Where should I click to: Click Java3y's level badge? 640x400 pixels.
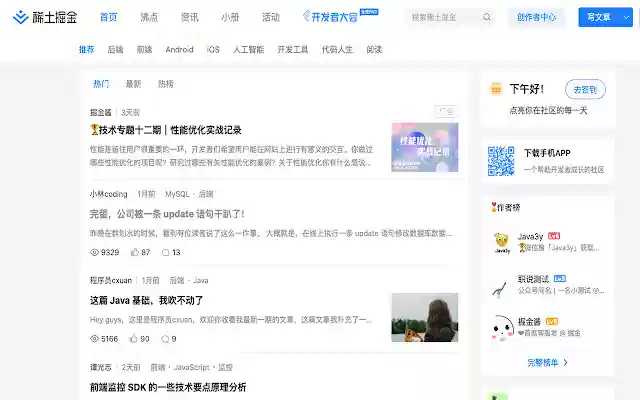click(x=554, y=236)
